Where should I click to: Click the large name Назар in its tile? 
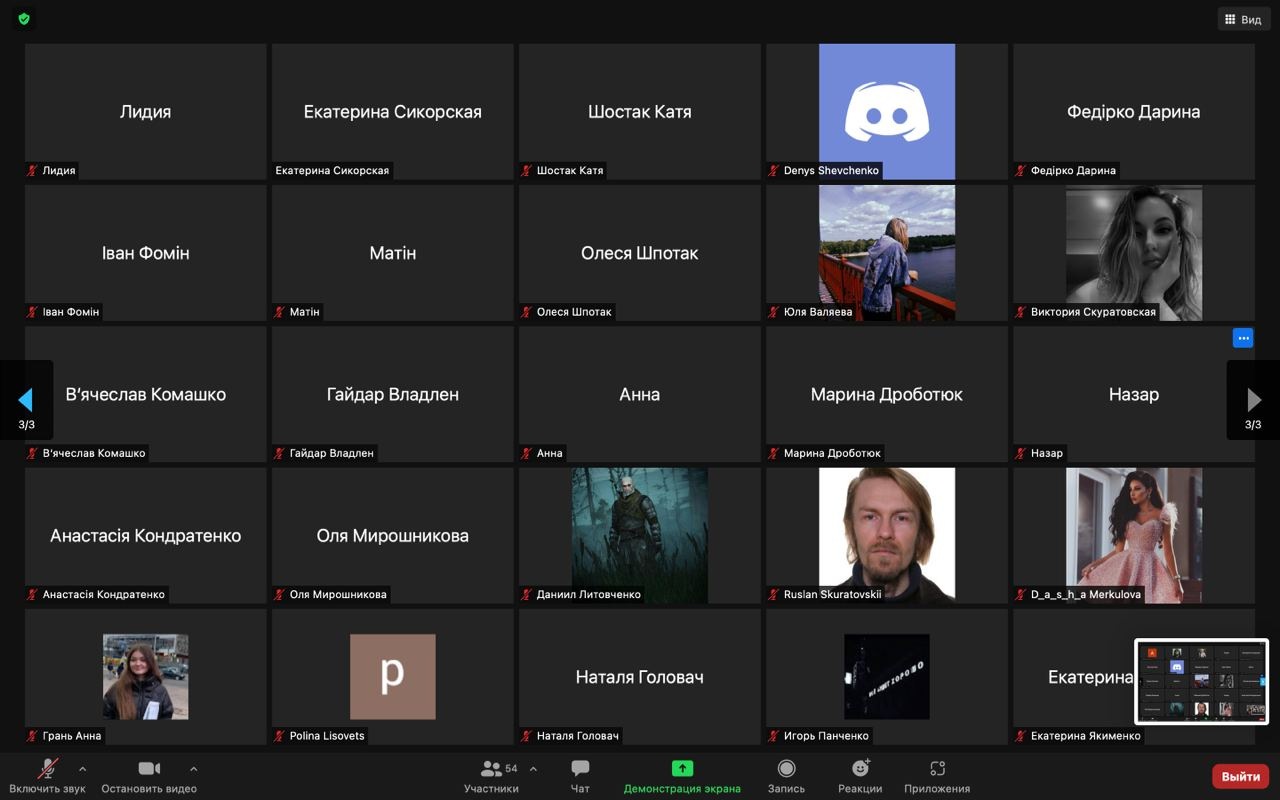[1134, 394]
